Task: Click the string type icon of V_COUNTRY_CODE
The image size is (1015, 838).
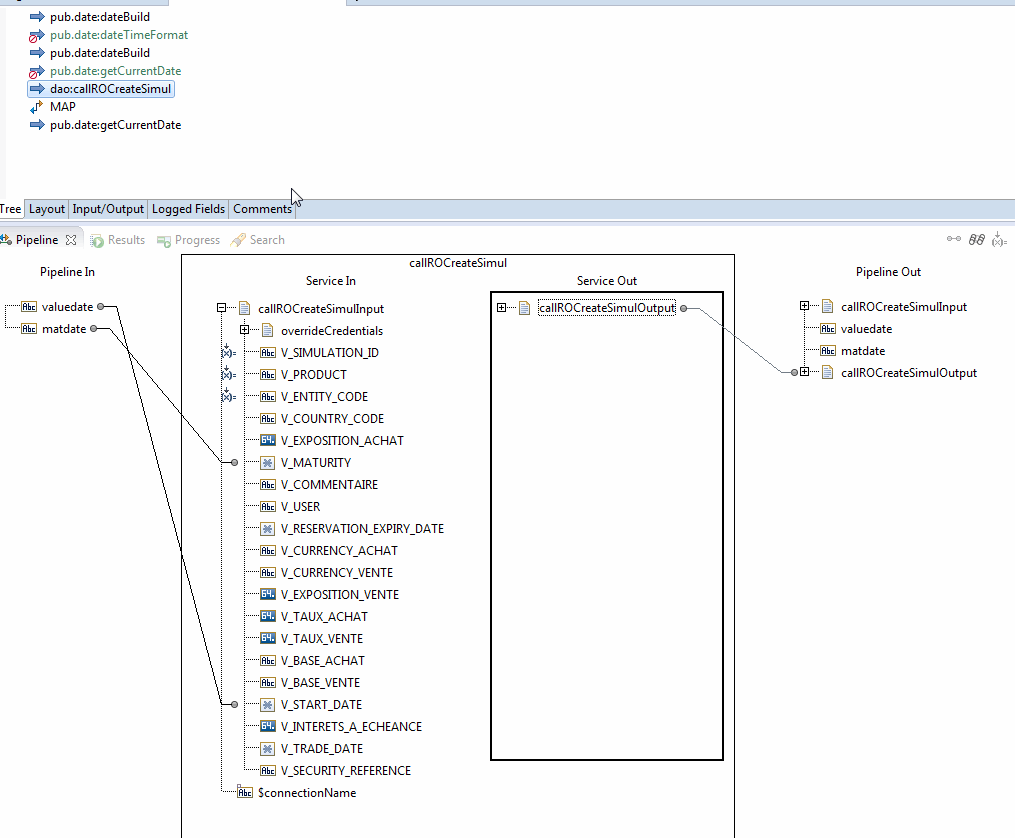Action: click(x=268, y=419)
